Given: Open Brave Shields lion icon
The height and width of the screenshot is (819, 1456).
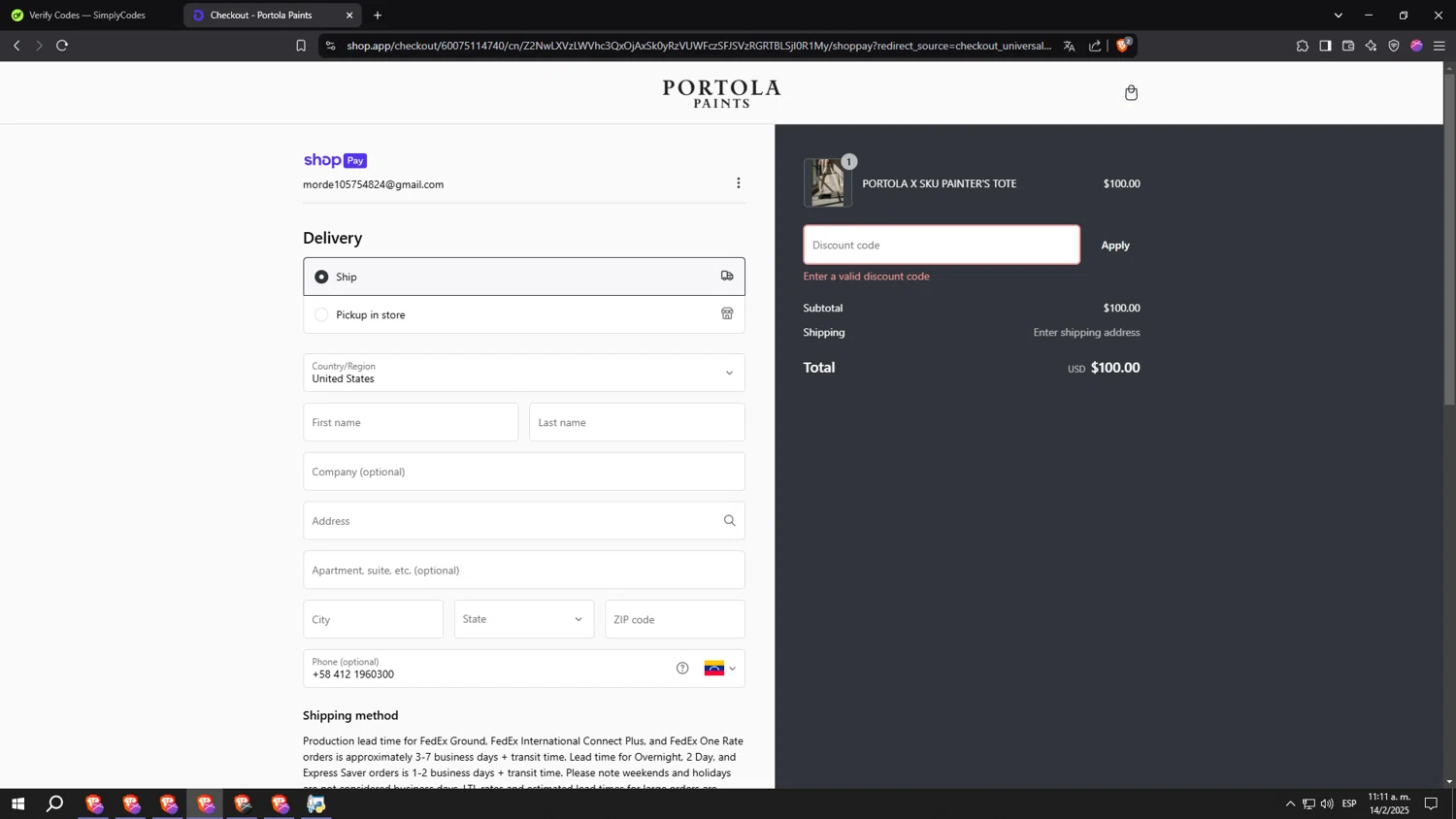Looking at the screenshot, I should [1123, 46].
